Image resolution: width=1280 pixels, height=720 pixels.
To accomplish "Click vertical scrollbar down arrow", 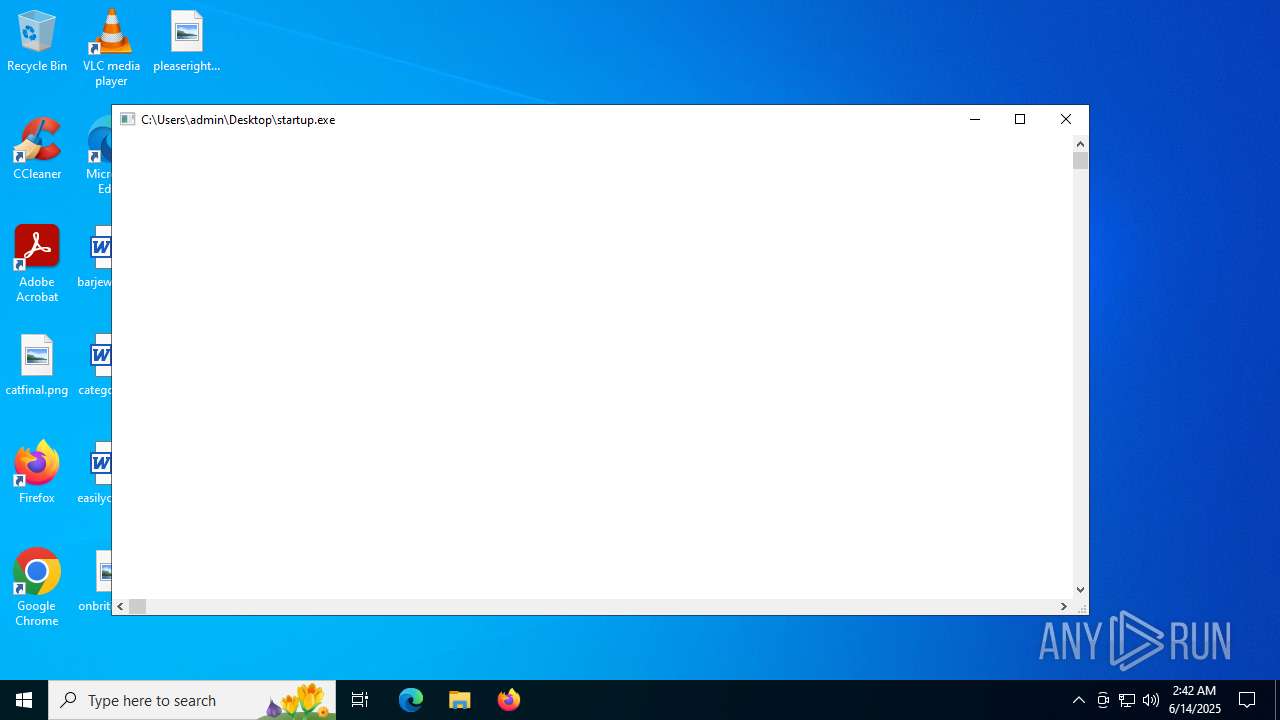I will tap(1080, 590).
